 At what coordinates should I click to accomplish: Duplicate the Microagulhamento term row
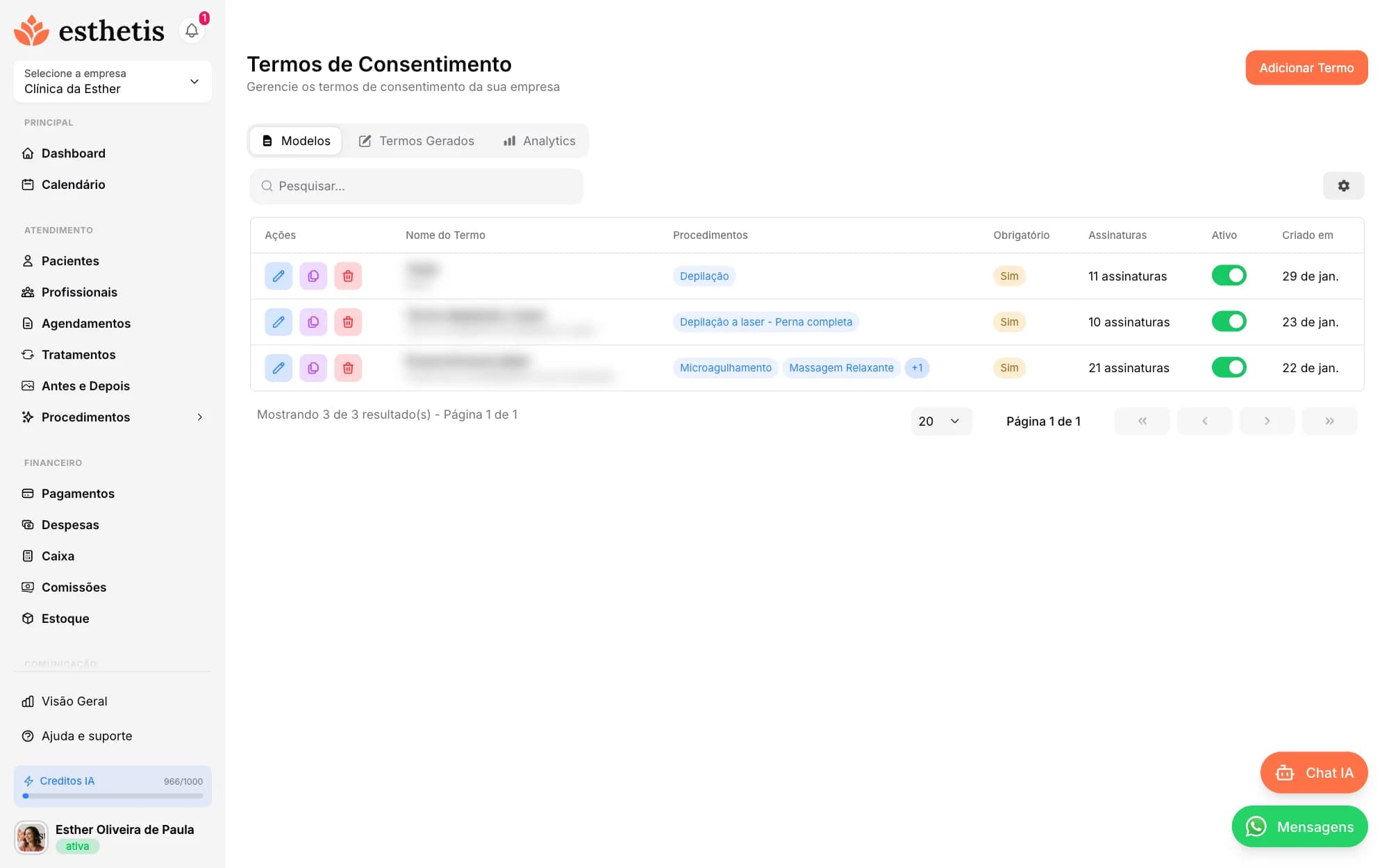point(313,367)
